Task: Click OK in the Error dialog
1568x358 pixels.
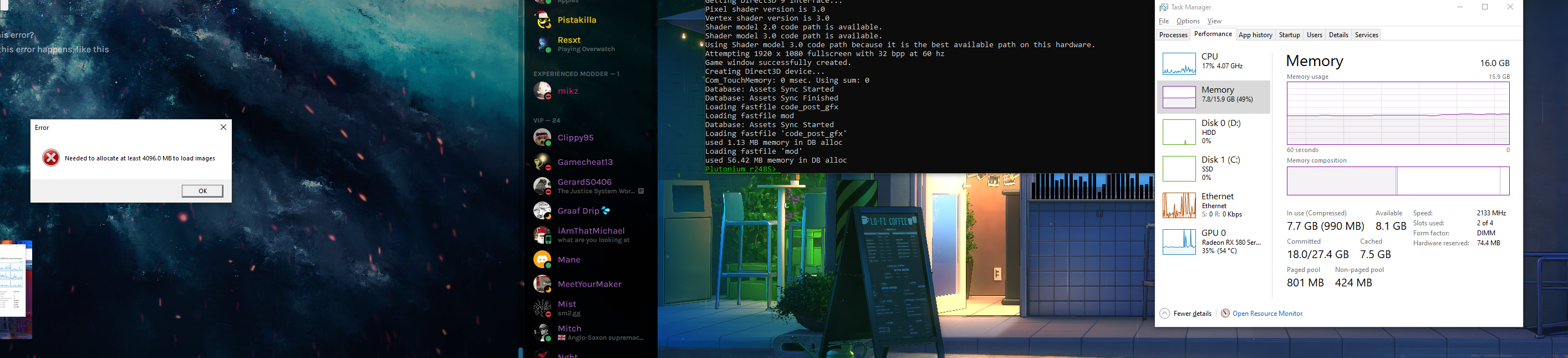Action: point(202,190)
